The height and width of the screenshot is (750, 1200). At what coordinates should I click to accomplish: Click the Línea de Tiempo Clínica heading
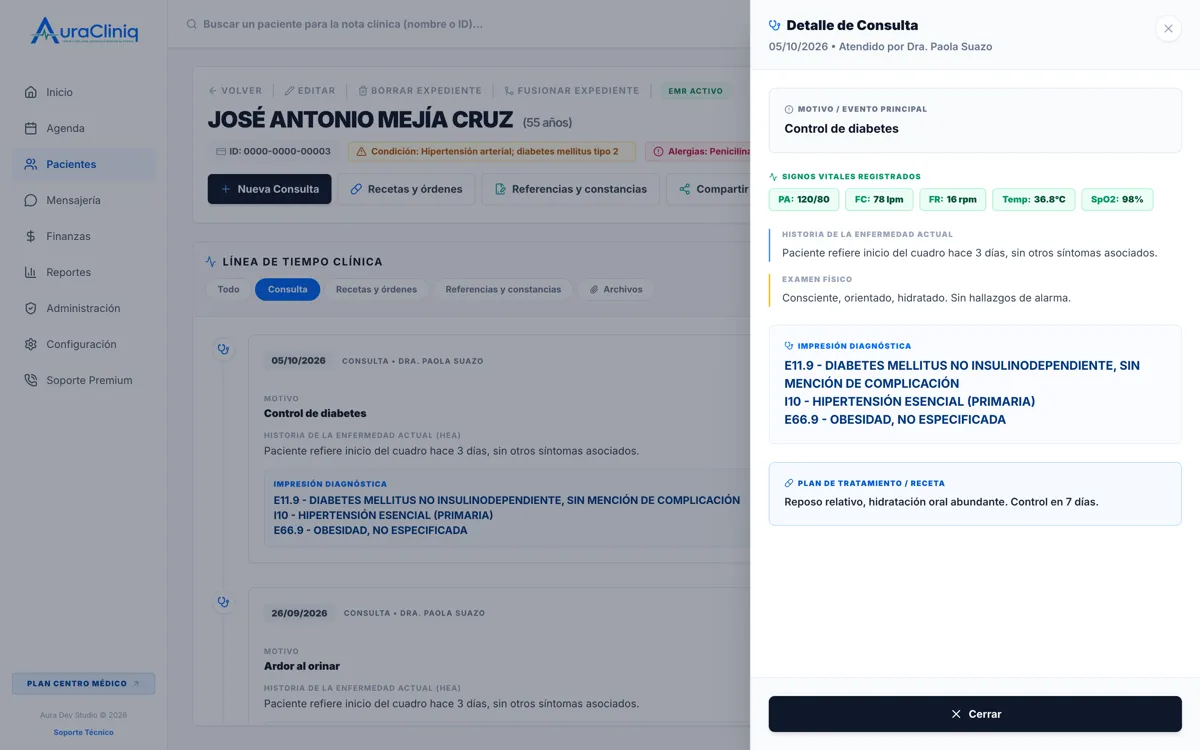tap(302, 262)
